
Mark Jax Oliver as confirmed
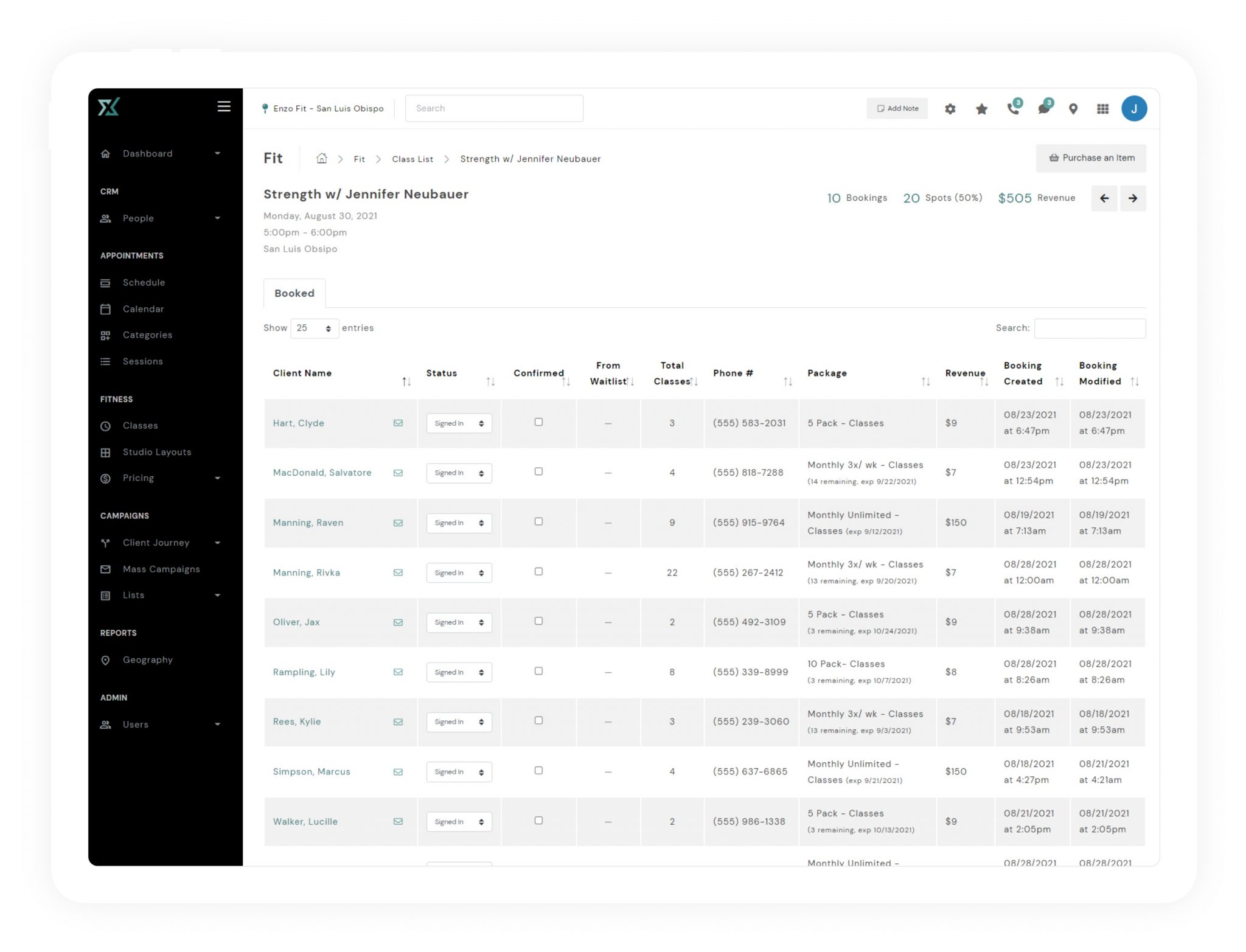[538, 621]
